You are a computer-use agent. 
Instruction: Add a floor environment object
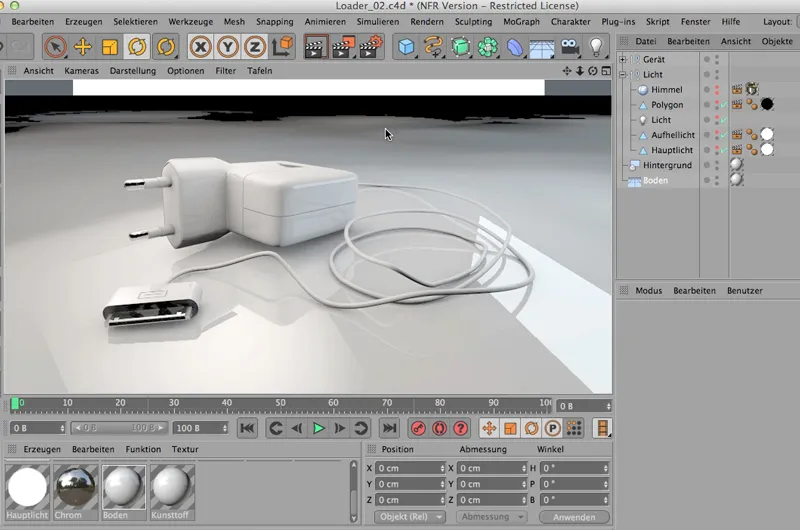tap(542, 48)
